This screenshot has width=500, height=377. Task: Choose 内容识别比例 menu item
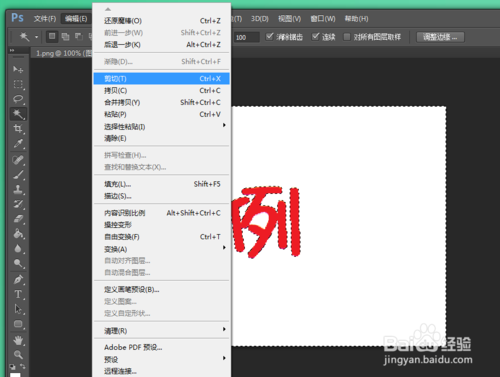162,213
